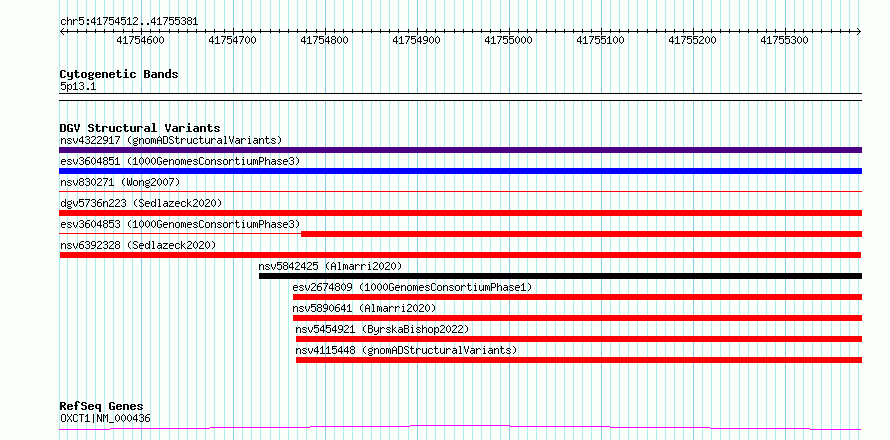Select the black nsv5842425 variant bar

(x=561, y=276)
